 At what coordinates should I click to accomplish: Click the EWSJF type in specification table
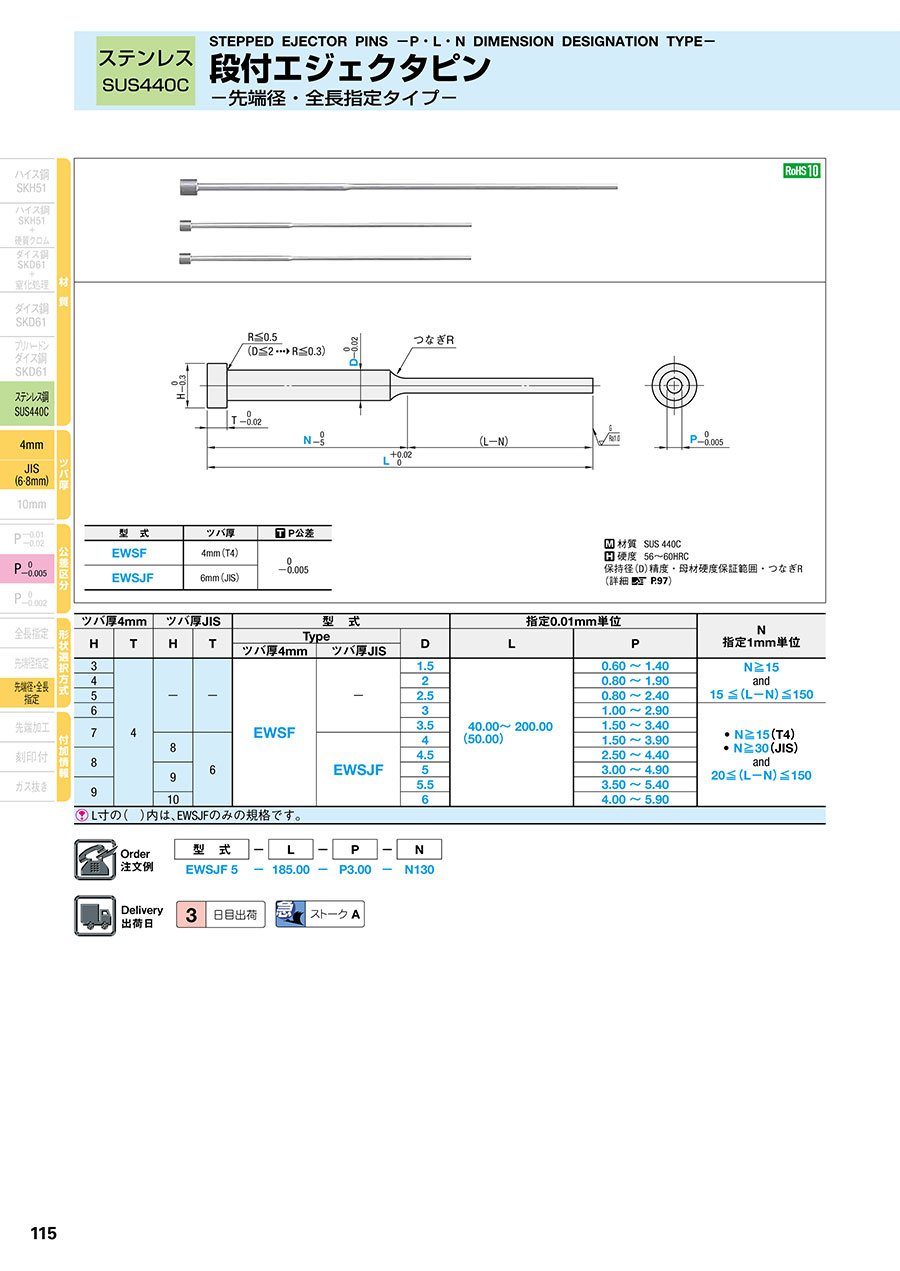[x=357, y=770]
